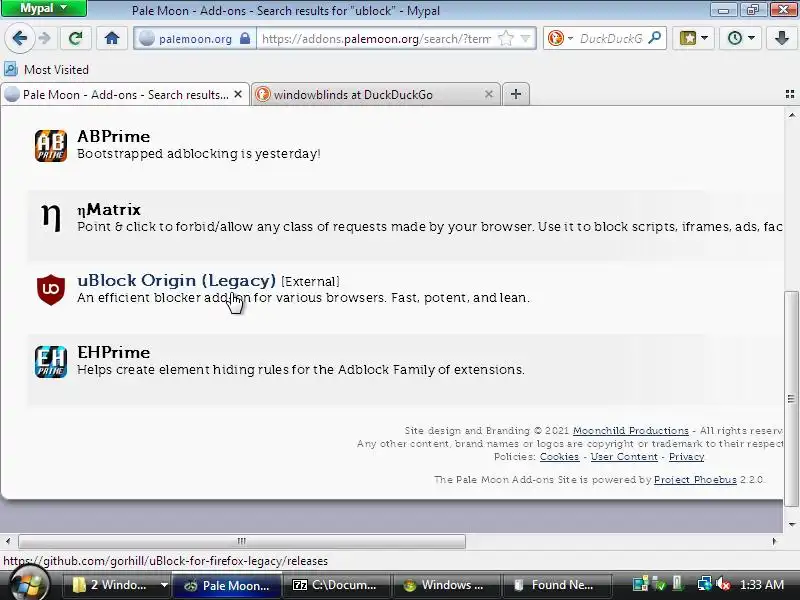This screenshot has height=600, width=800.
Task: Close the windowblinds at DuckDuckGo tab
Action: [489, 94]
